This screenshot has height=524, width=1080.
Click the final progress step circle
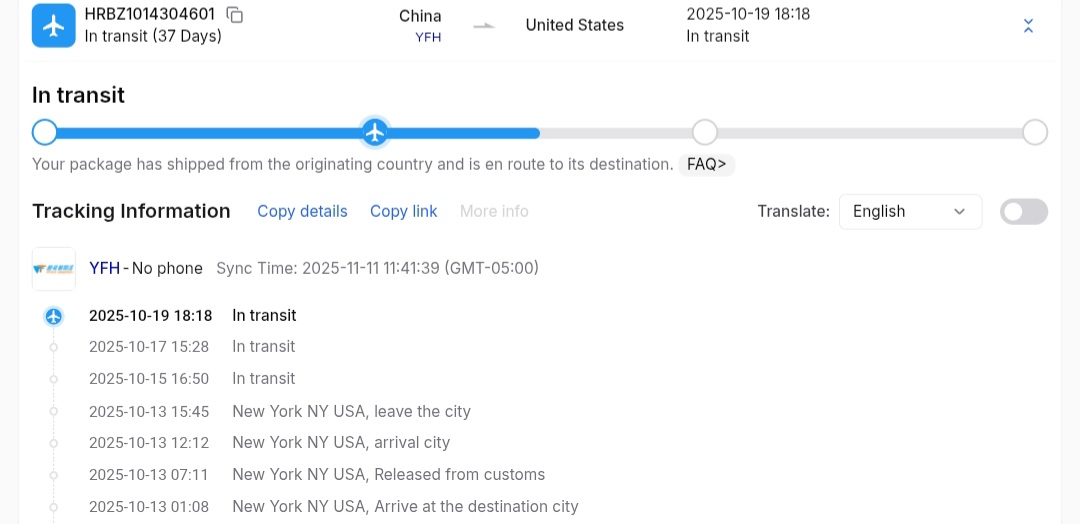[x=1035, y=132]
